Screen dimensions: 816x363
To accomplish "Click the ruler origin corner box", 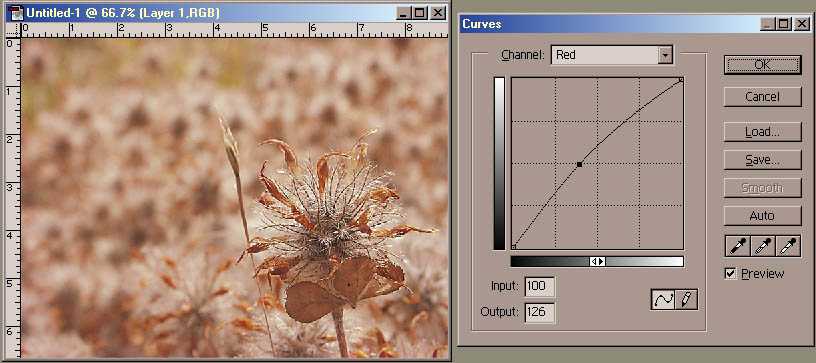I will (x=12, y=30).
